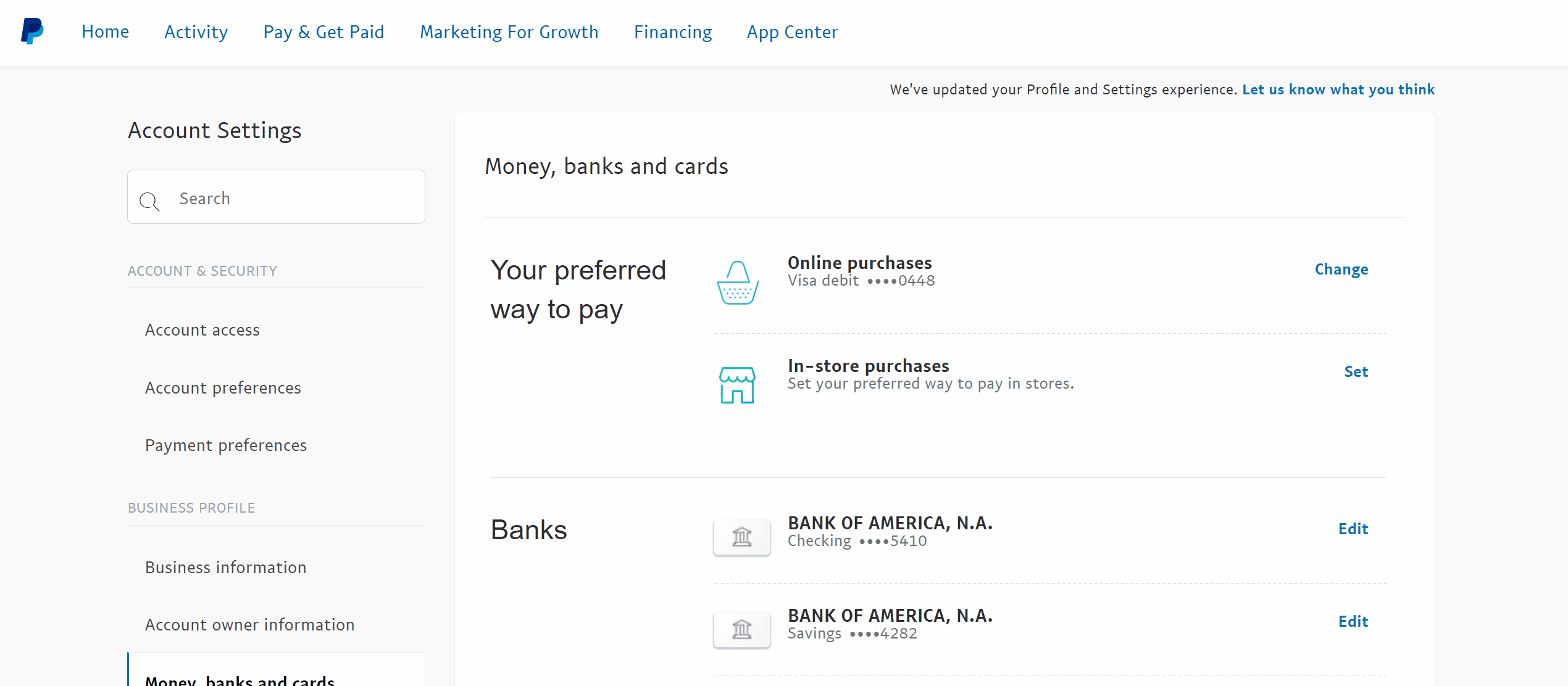Click the in-store purchases storefront icon
This screenshot has height=686, width=1568.
coord(737,385)
